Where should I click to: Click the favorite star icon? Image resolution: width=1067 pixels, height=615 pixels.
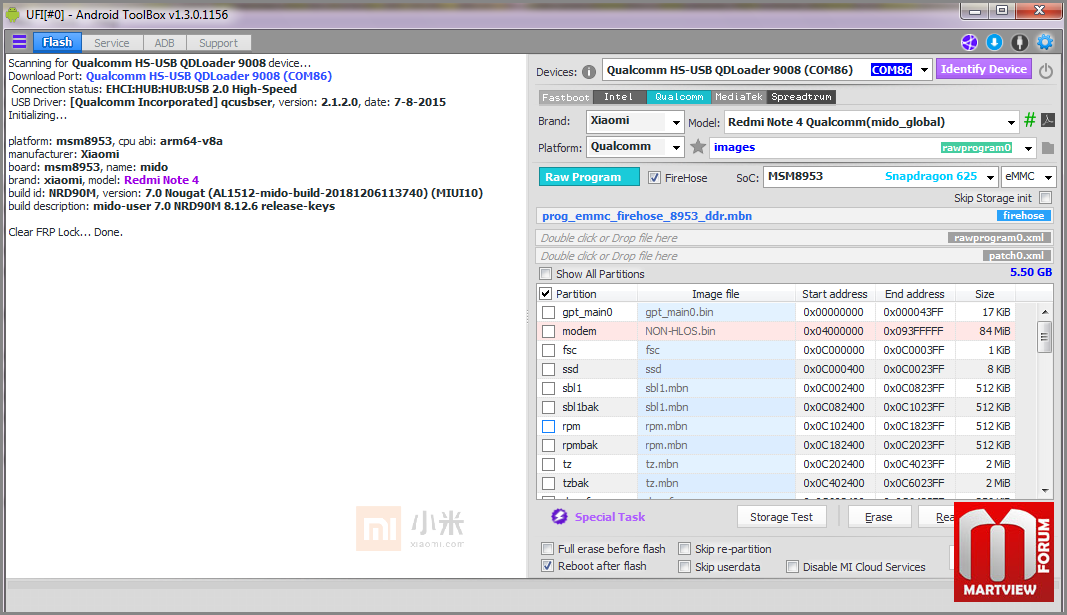pyautogui.click(x=698, y=147)
